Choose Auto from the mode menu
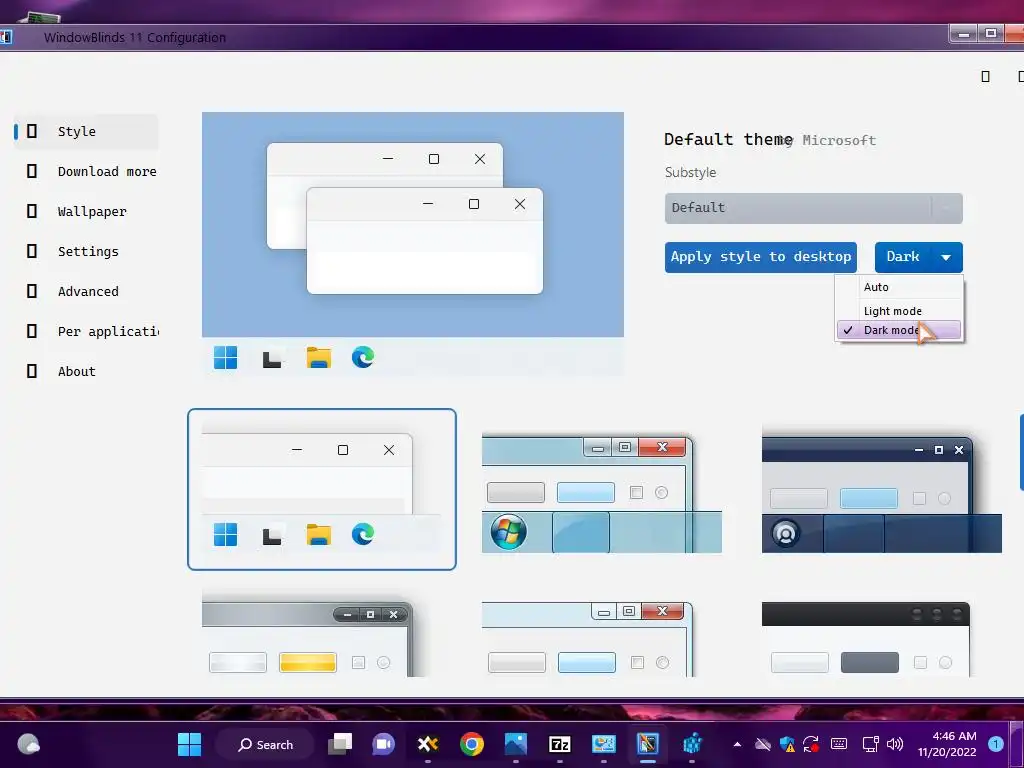 coord(899,287)
